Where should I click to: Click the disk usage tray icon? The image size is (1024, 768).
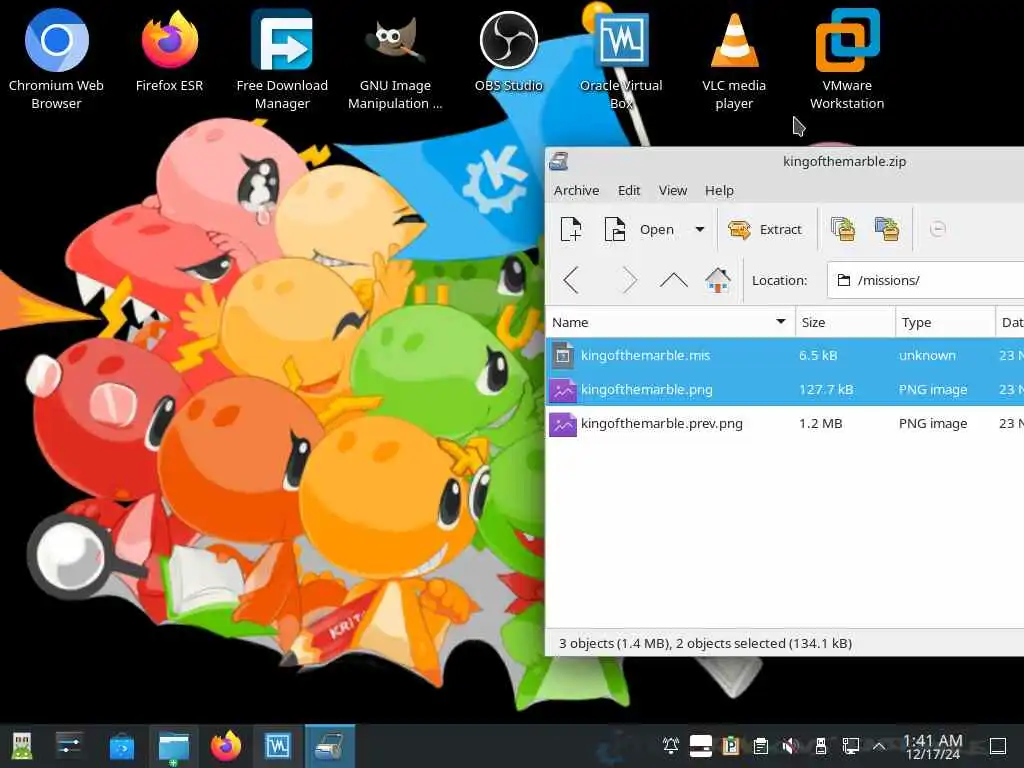click(x=701, y=746)
